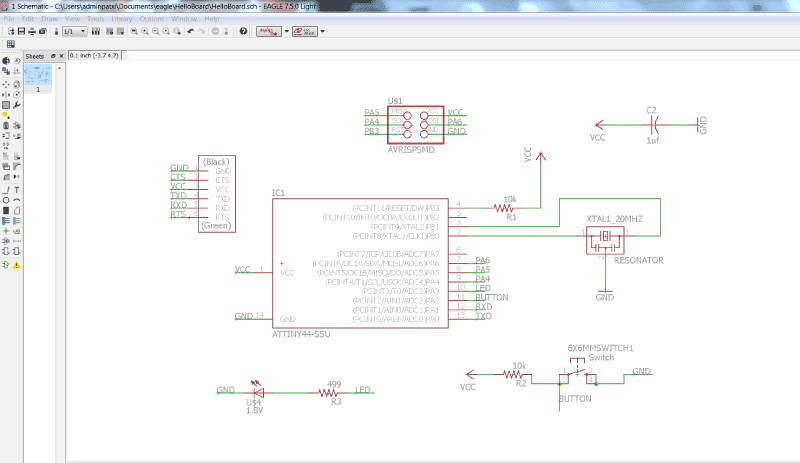Select the Arc tool
800x463 pixels.
pyautogui.click(x=17, y=200)
